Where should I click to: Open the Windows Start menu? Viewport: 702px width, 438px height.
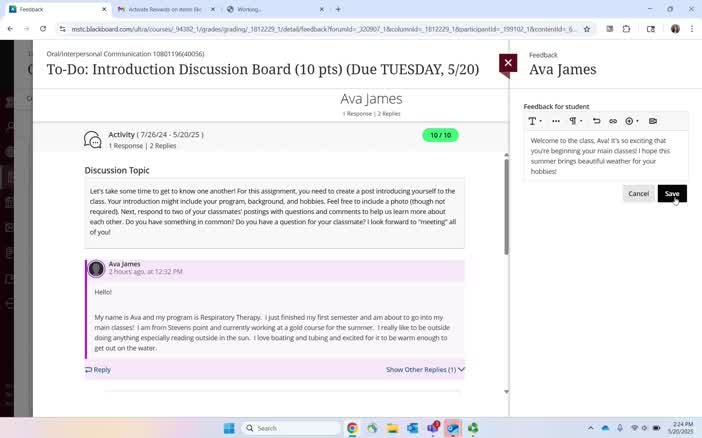click(229, 428)
